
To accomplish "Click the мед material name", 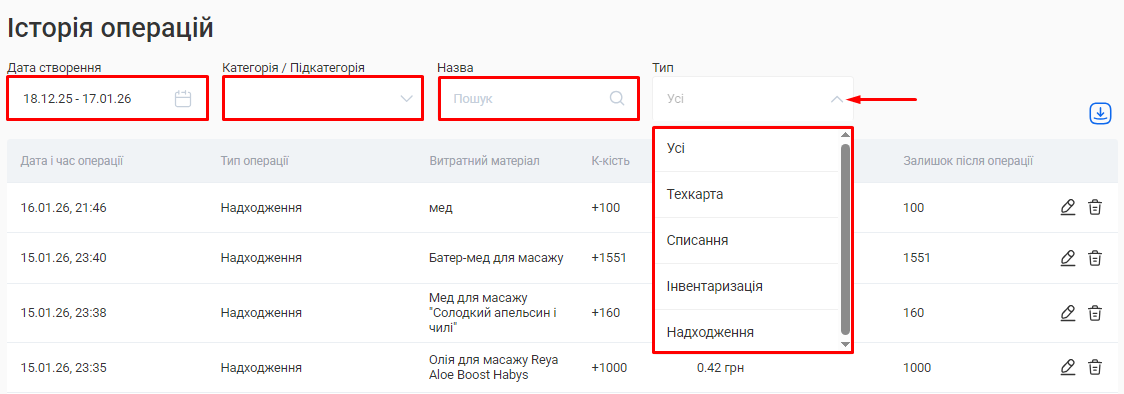I will pos(441,208).
